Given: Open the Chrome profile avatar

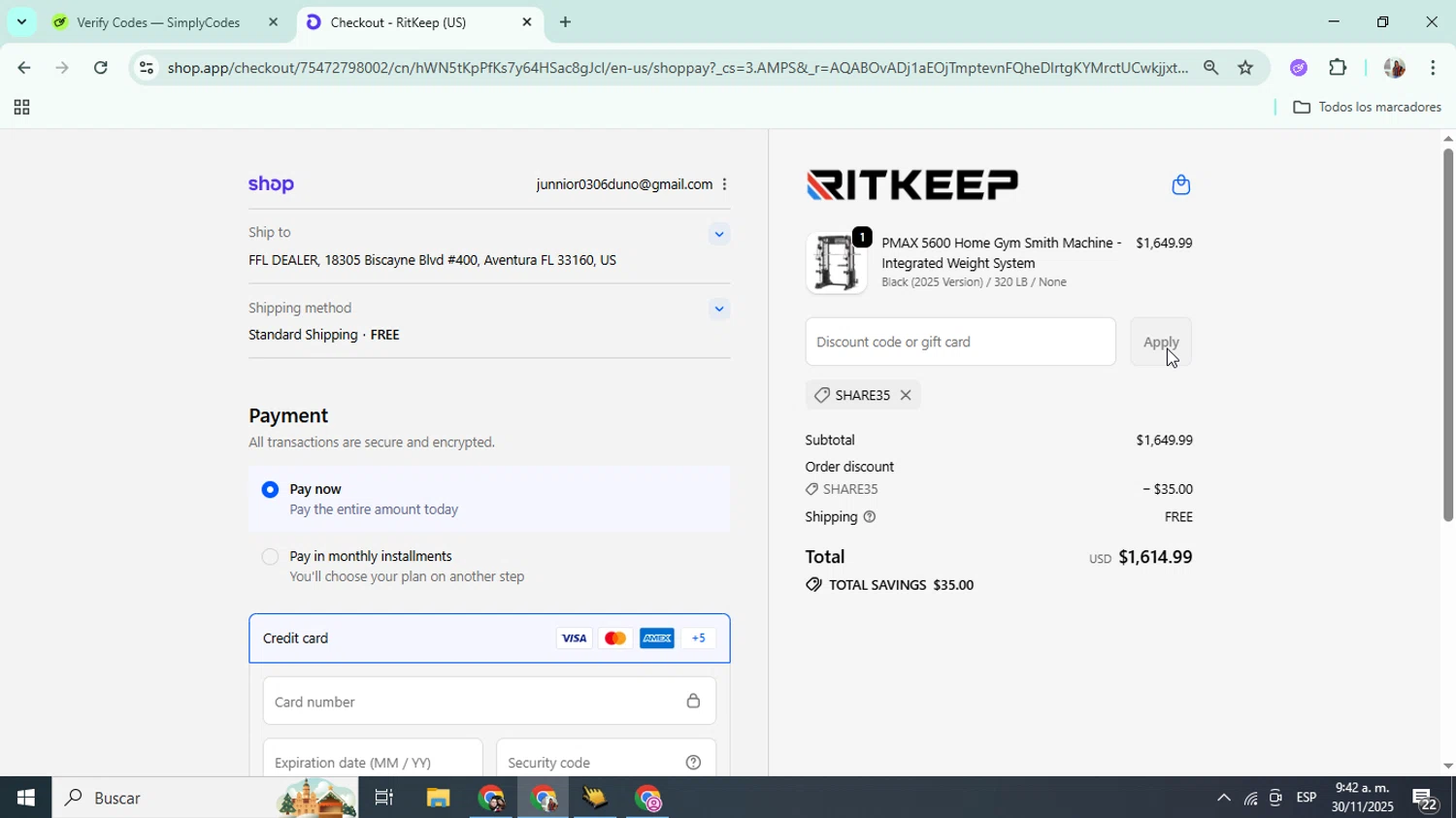Looking at the screenshot, I should pos(1394,68).
